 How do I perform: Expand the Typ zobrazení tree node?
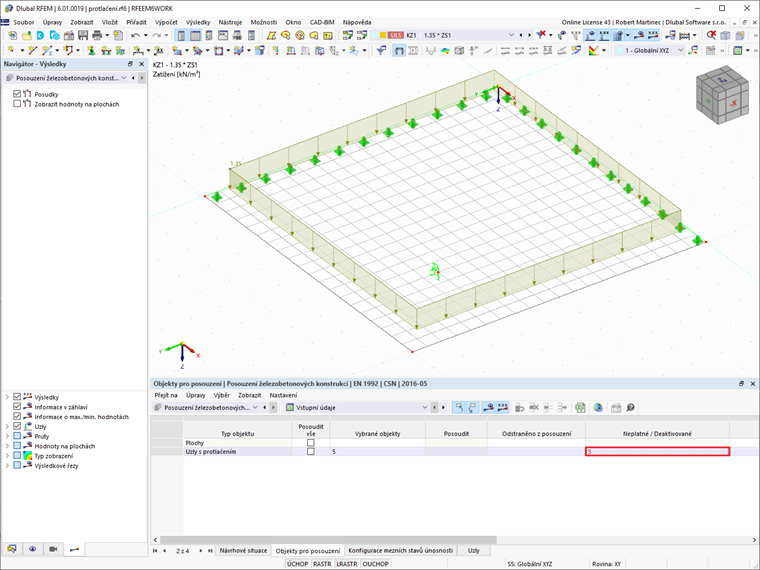coord(7,456)
